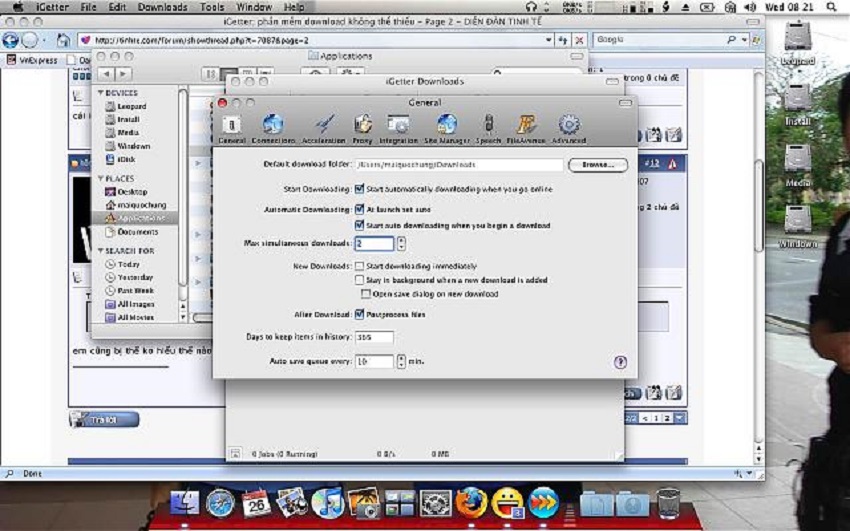
Task: Open the Help menu
Action: pos(294,7)
